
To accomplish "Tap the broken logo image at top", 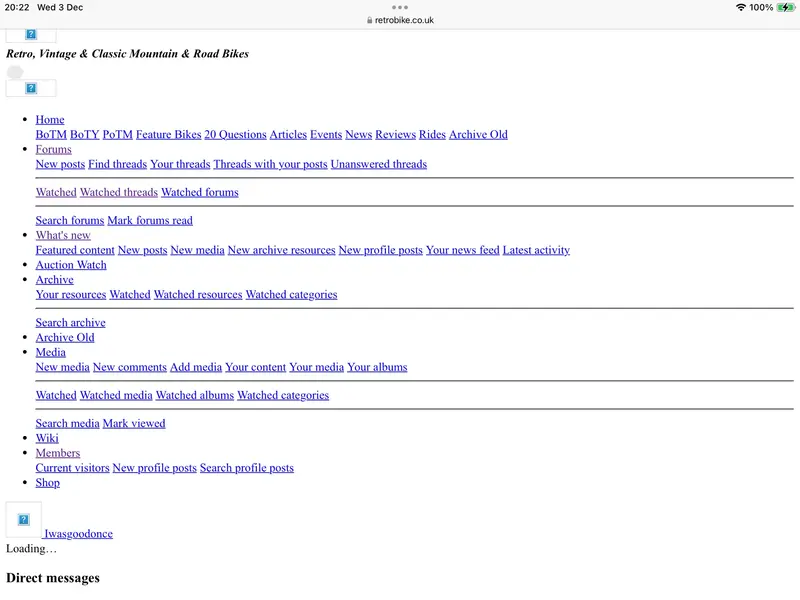I will click(31, 35).
